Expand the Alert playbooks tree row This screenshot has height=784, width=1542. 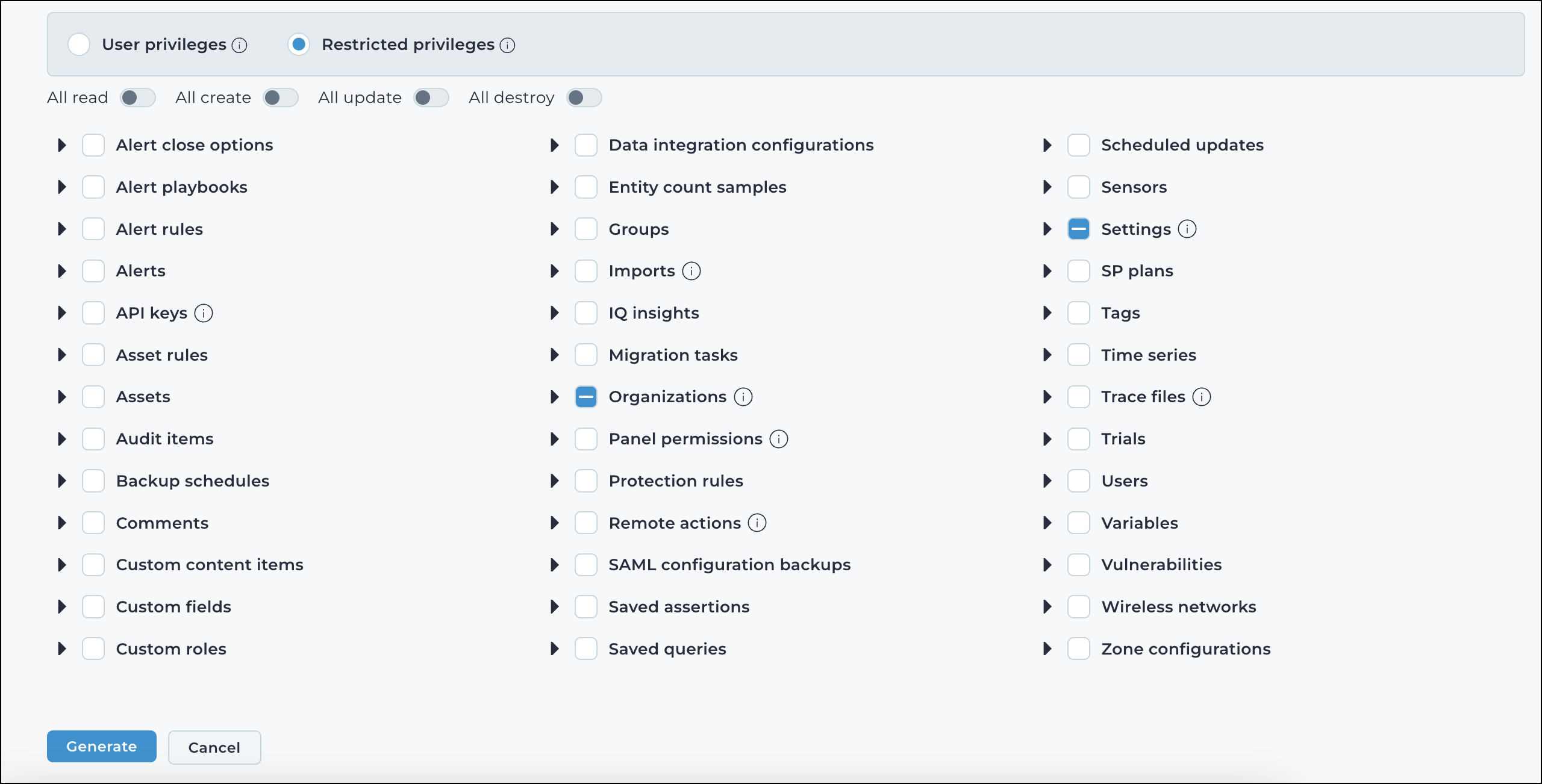click(61, 187)
